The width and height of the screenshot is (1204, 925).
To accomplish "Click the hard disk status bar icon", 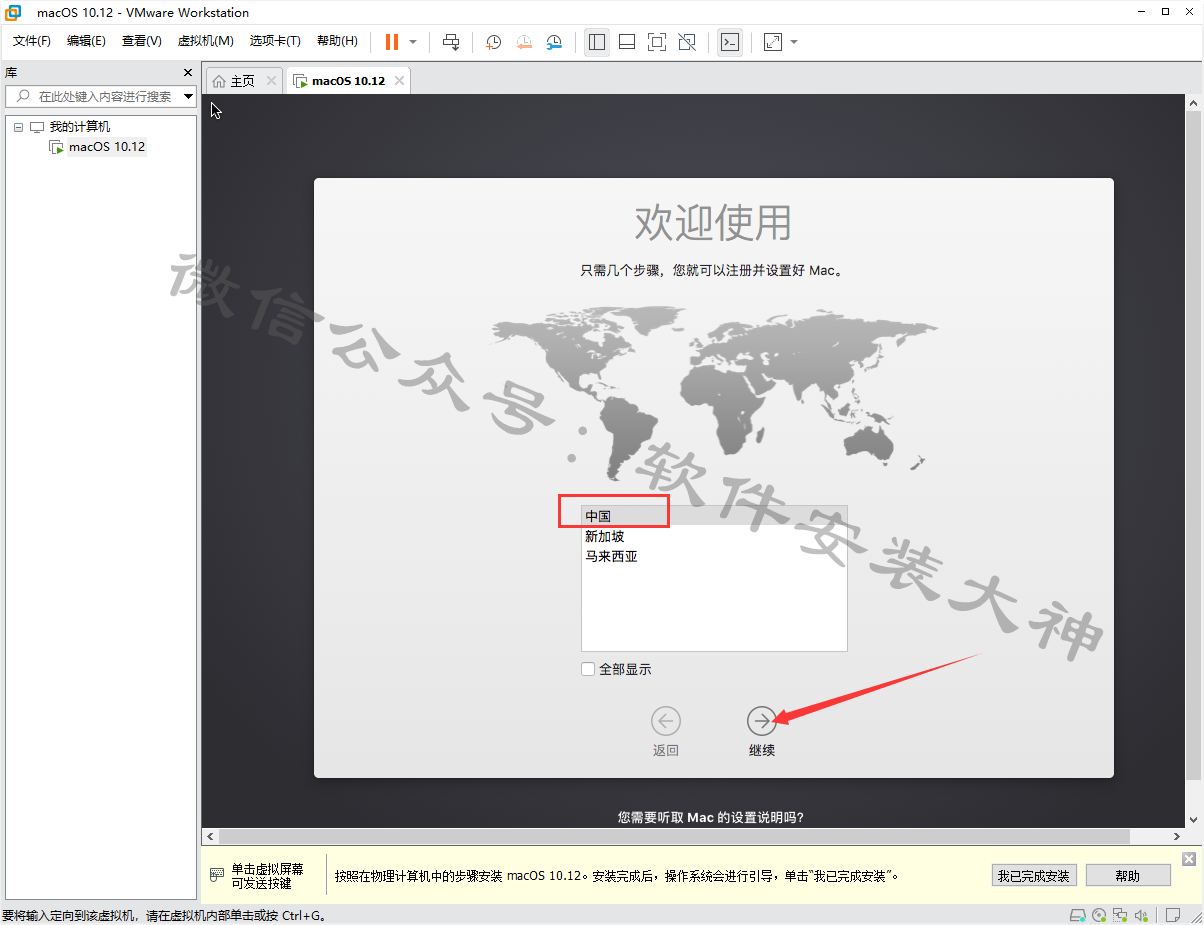I will [x=1077, y=915].
